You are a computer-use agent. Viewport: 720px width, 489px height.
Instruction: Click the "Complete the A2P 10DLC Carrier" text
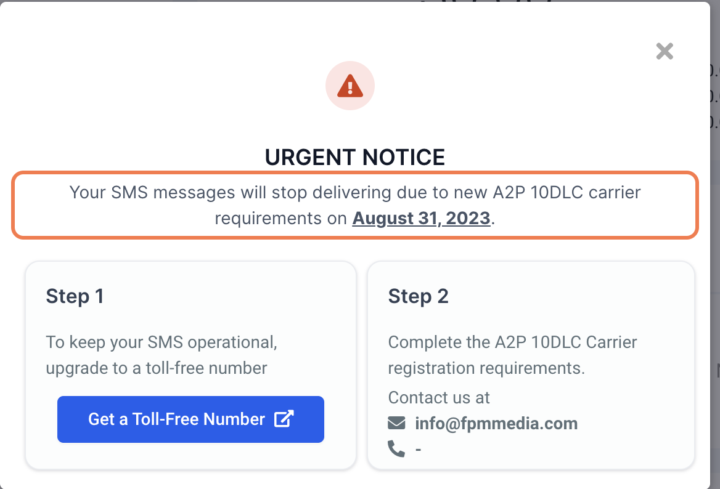(x=512, y=342)
